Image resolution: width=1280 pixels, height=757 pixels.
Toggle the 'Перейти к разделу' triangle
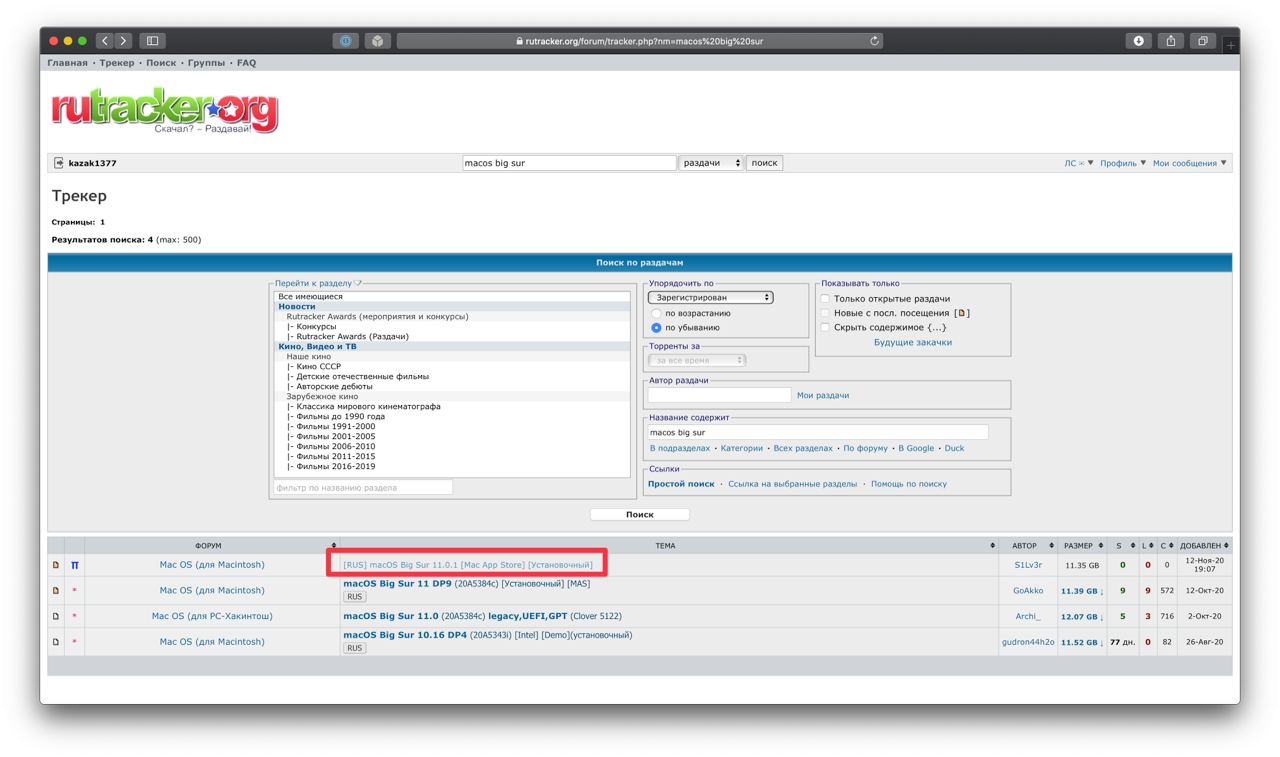point(358,283)
